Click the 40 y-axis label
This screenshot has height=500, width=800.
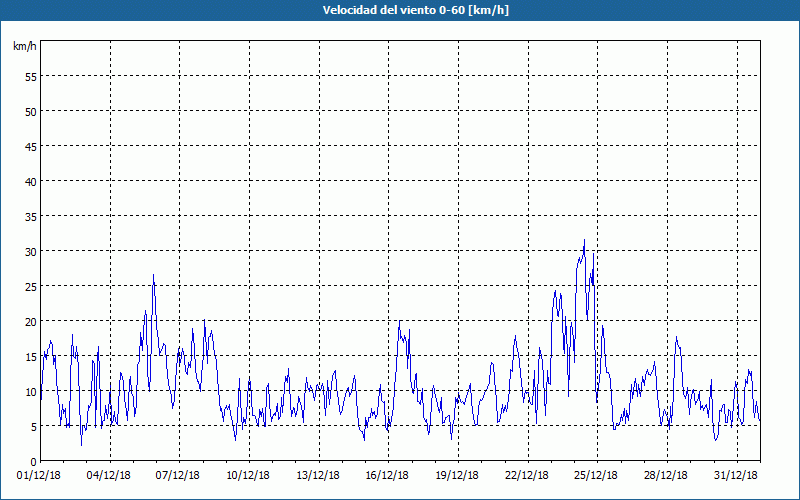click(31, 182)
